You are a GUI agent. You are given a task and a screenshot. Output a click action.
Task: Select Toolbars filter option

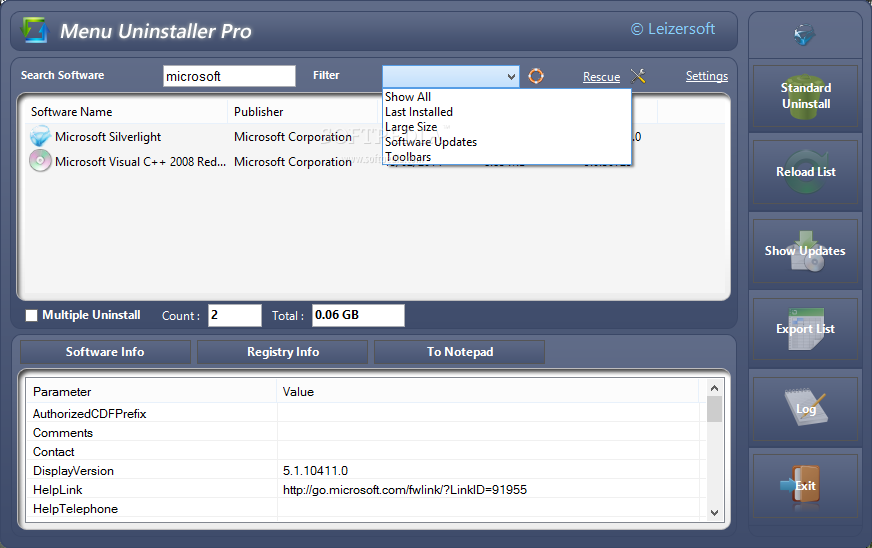click(x=507, y=157)
